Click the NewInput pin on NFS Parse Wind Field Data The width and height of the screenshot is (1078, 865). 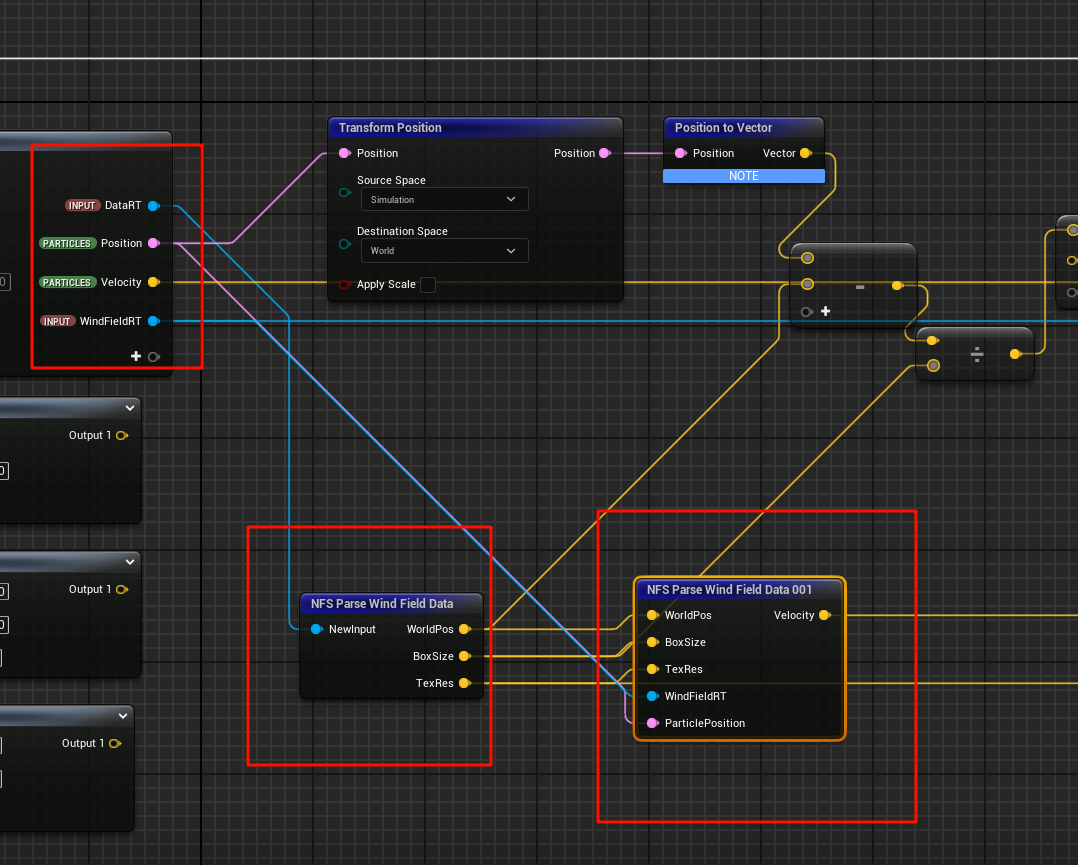coord(317,630)
